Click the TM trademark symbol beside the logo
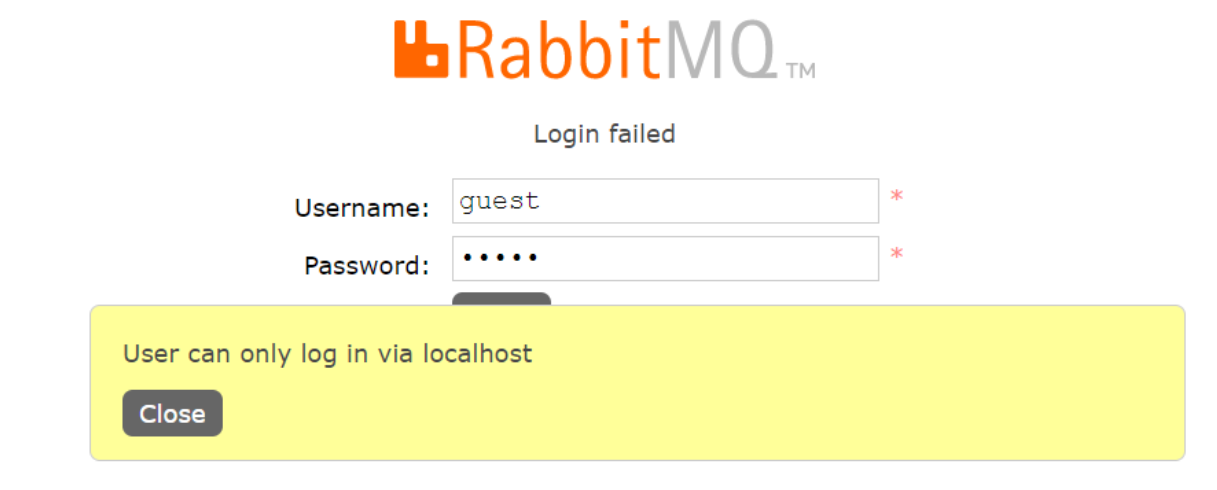Screen dimensions: 1217x490 [x=800, y=71]
